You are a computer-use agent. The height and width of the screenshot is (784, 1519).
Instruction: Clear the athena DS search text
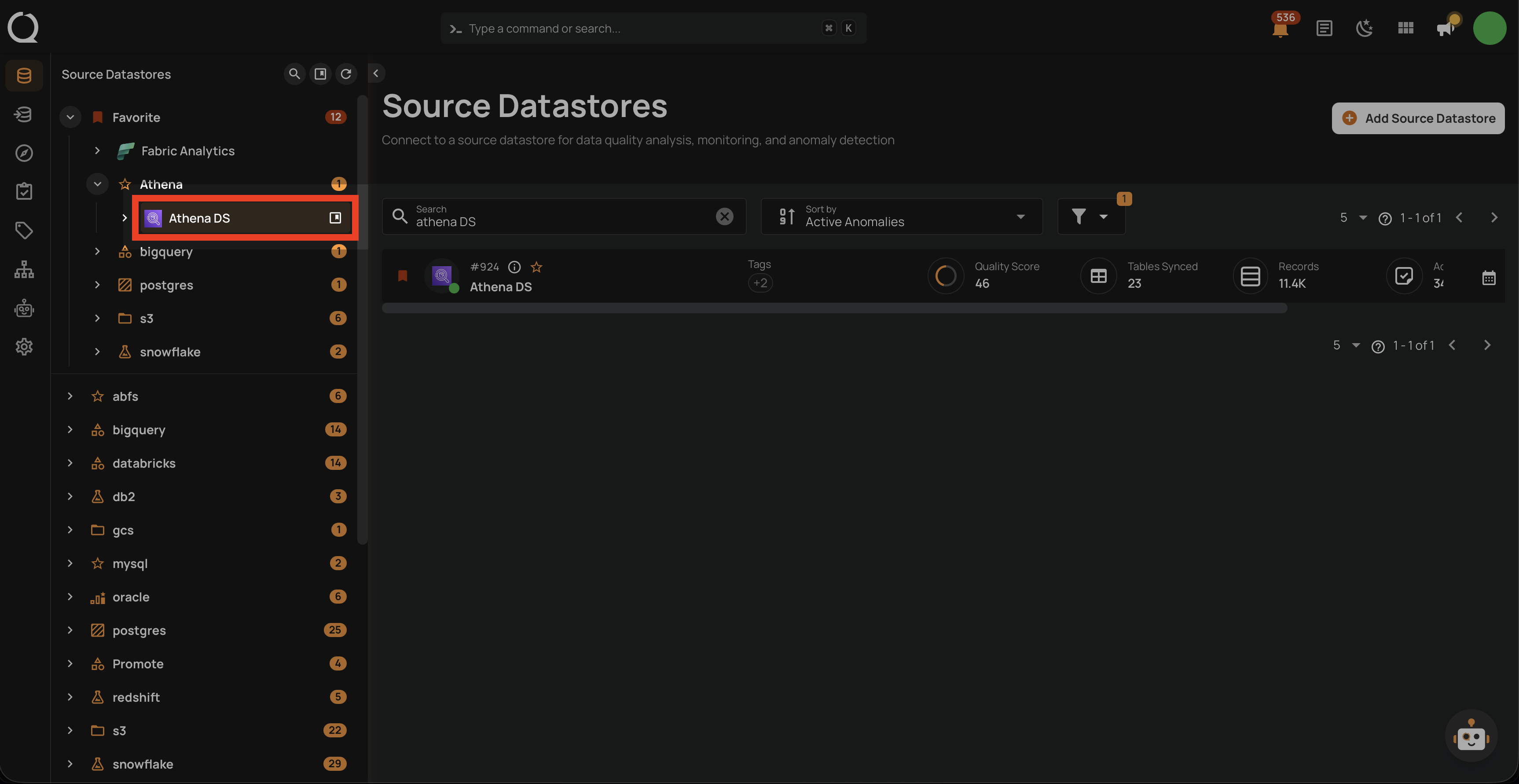(724, 216)
